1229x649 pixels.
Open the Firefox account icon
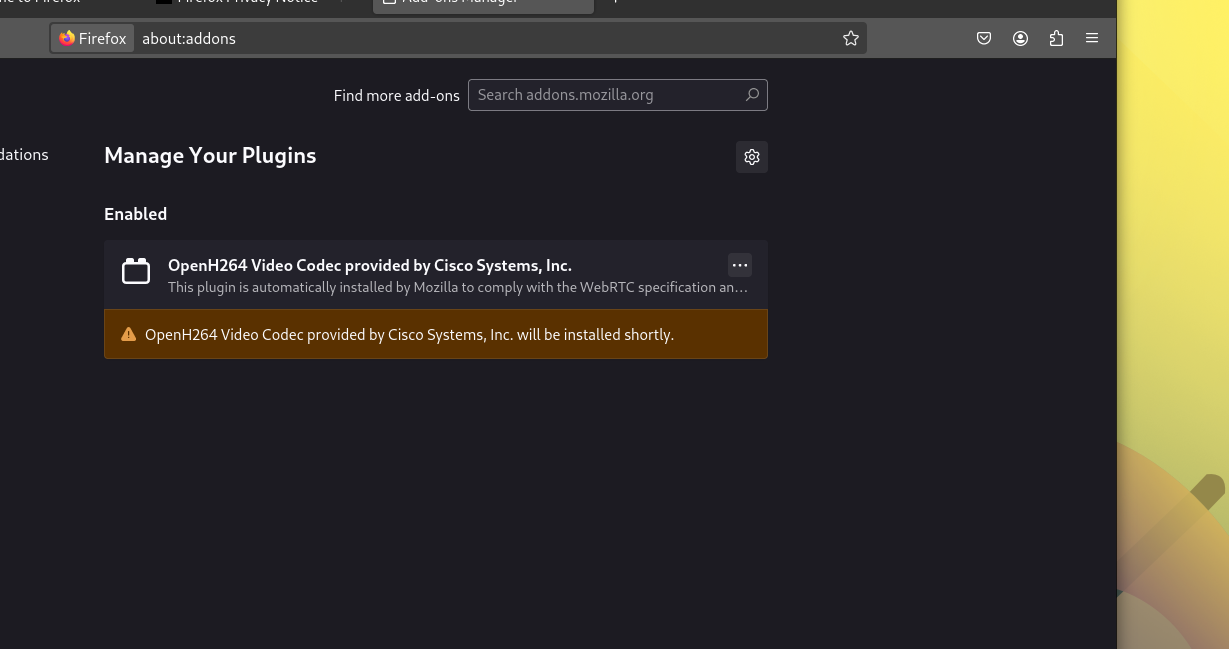1020,38
